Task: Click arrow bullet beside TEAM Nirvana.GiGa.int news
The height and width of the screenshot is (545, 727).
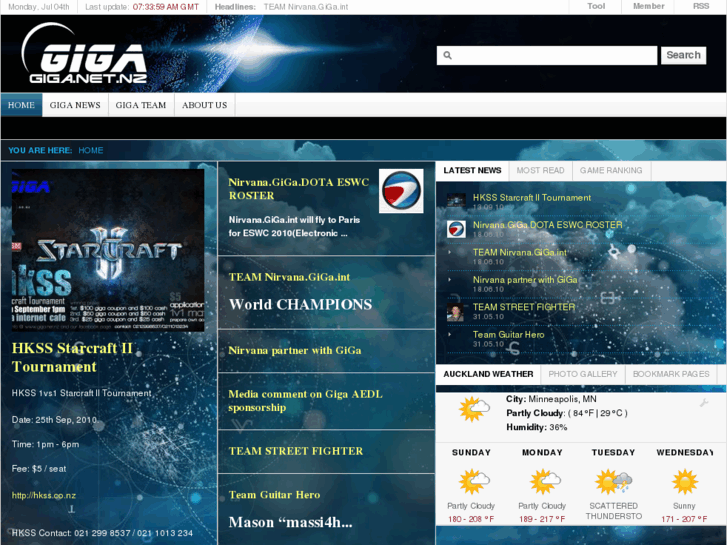Action: (x=449, y=252)
